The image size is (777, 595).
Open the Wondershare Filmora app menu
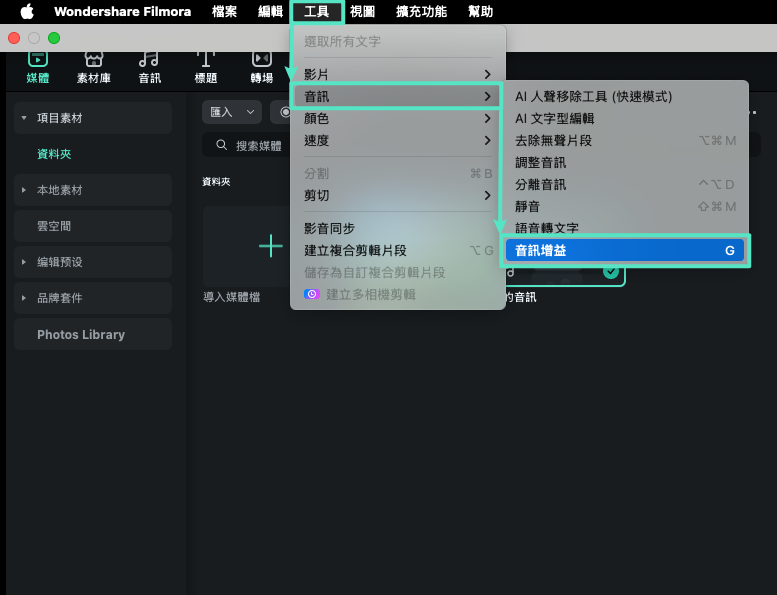point(122,11)
